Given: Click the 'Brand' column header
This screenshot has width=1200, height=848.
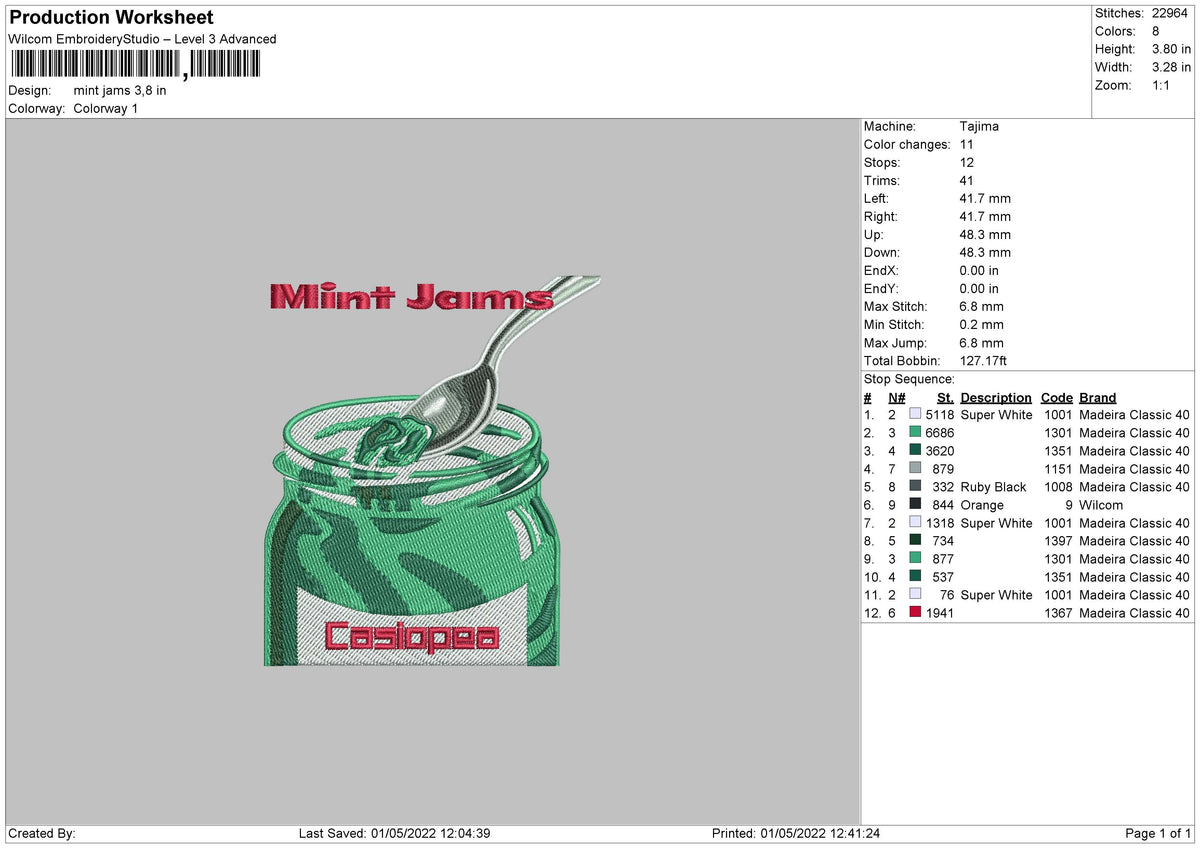Looking at the screenshot, I should (x=1098, y=397).
